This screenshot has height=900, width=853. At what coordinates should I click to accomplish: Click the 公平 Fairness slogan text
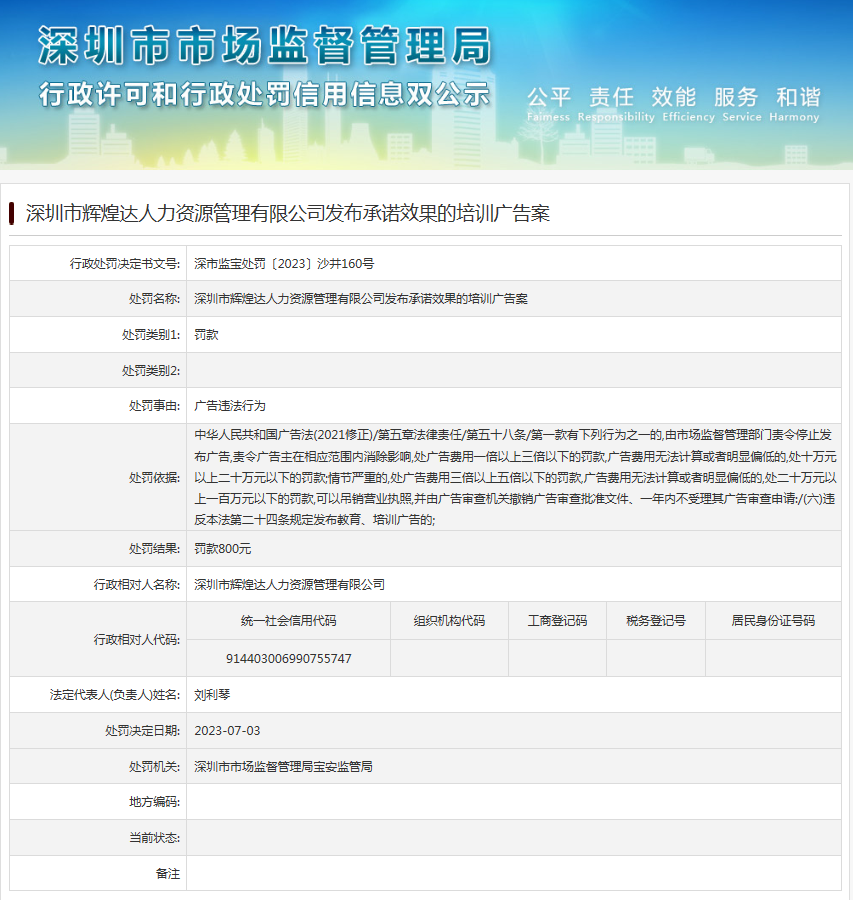(x=549, y=102)
